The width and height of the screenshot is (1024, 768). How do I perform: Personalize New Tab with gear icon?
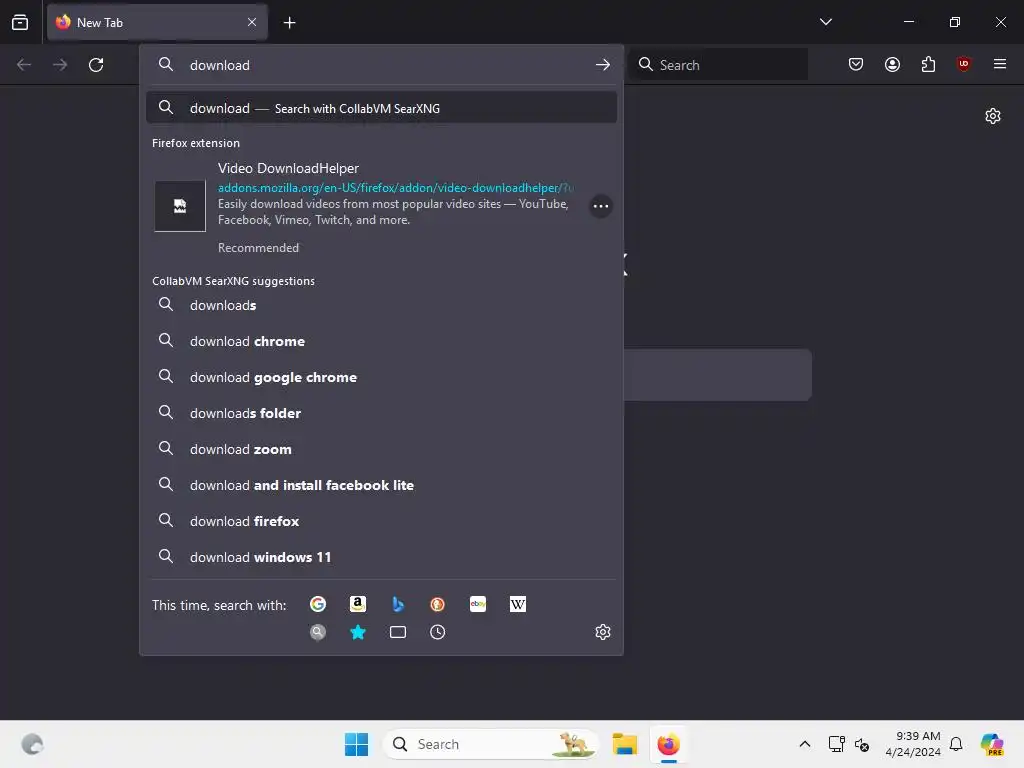(993, 116)
